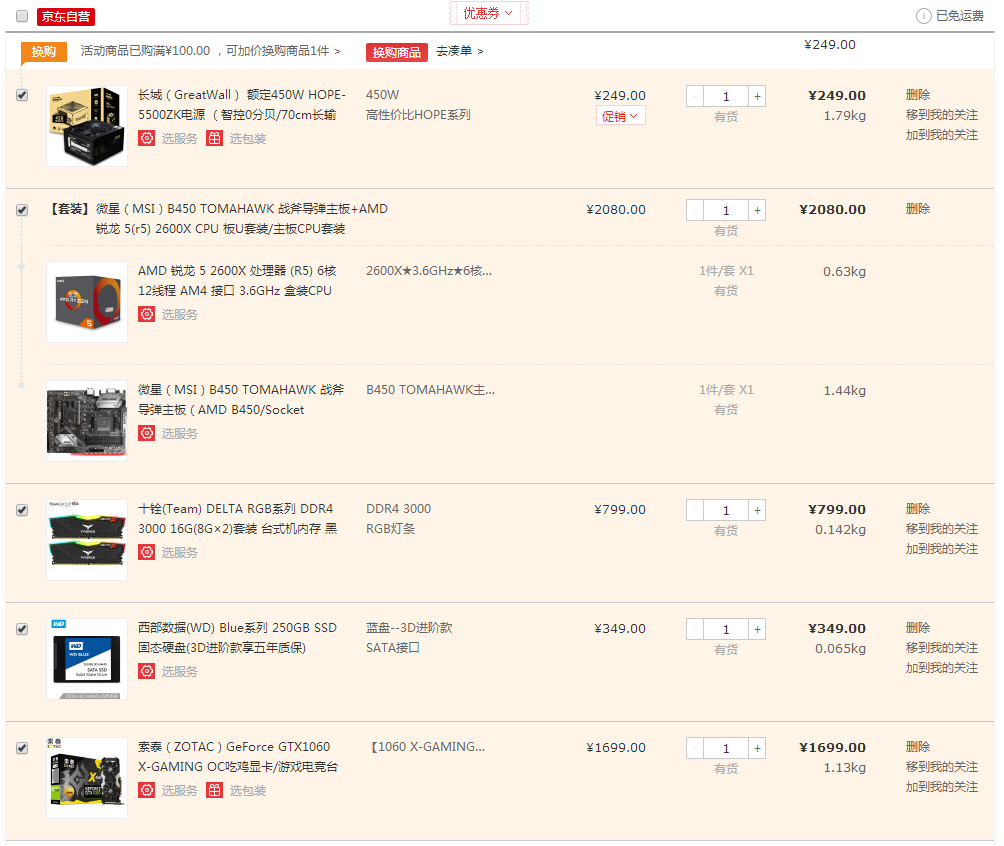Add ZOTAC GTX1060 to my favorites
The image size is (1004, 846).
942,787
